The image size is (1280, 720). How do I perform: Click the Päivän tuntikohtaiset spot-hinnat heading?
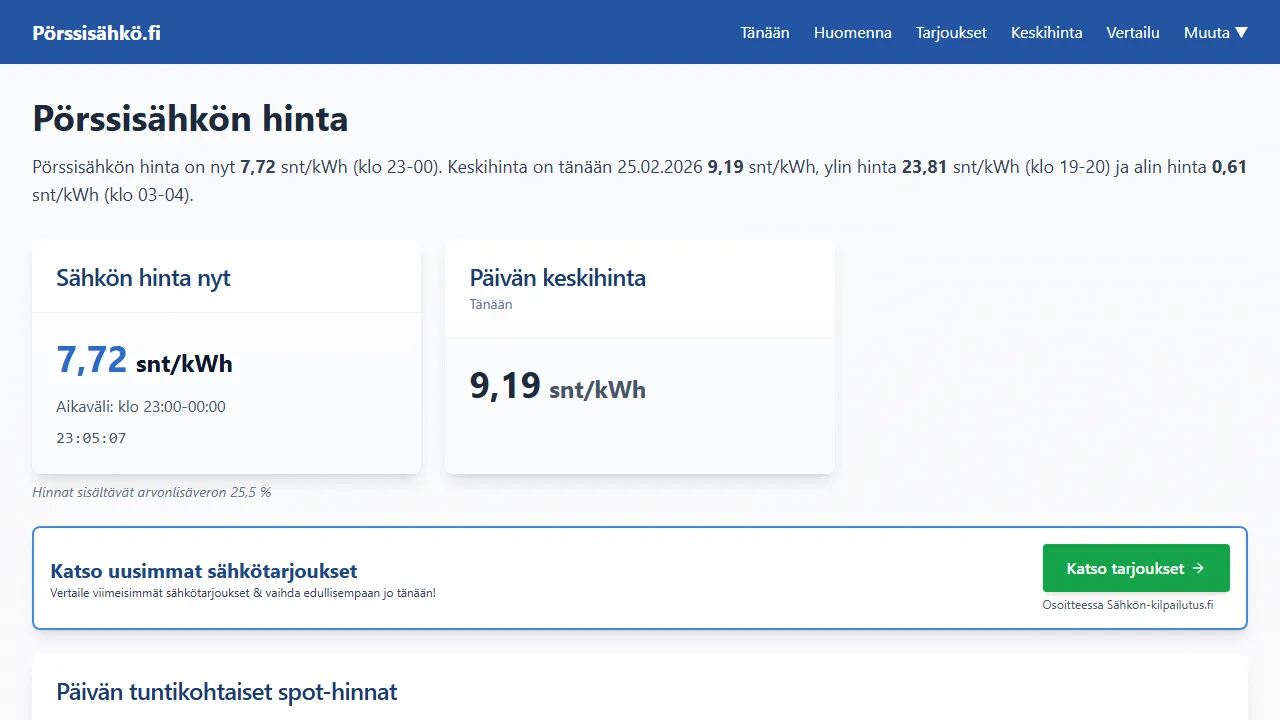tap(227, 691)
